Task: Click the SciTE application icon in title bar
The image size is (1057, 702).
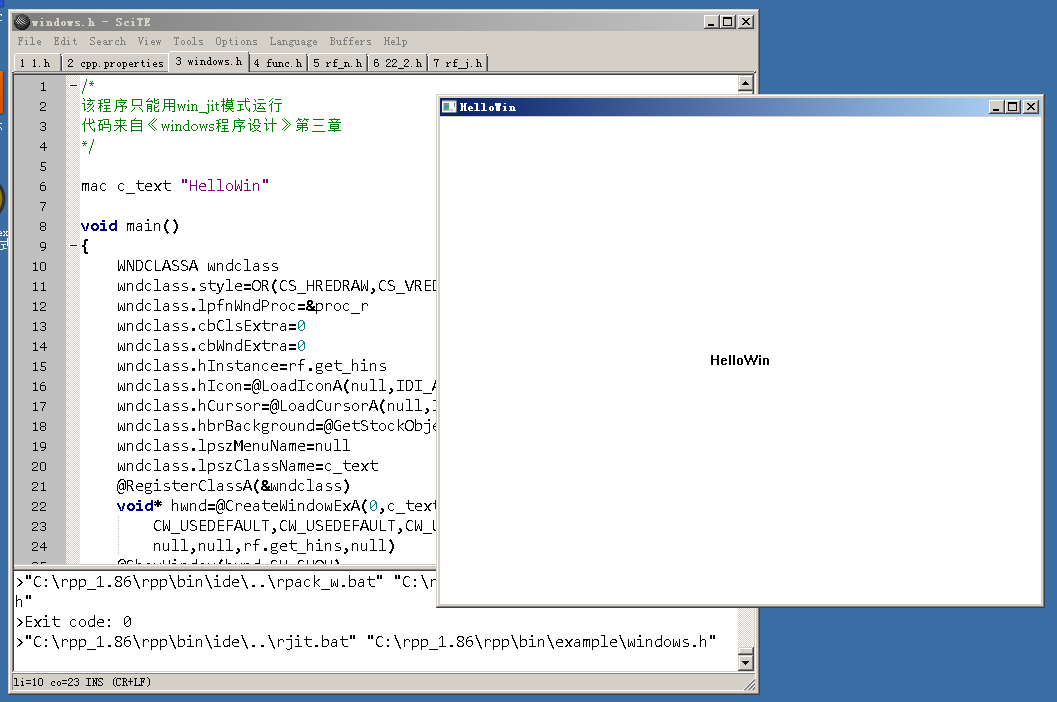Action: coord(22,22)
